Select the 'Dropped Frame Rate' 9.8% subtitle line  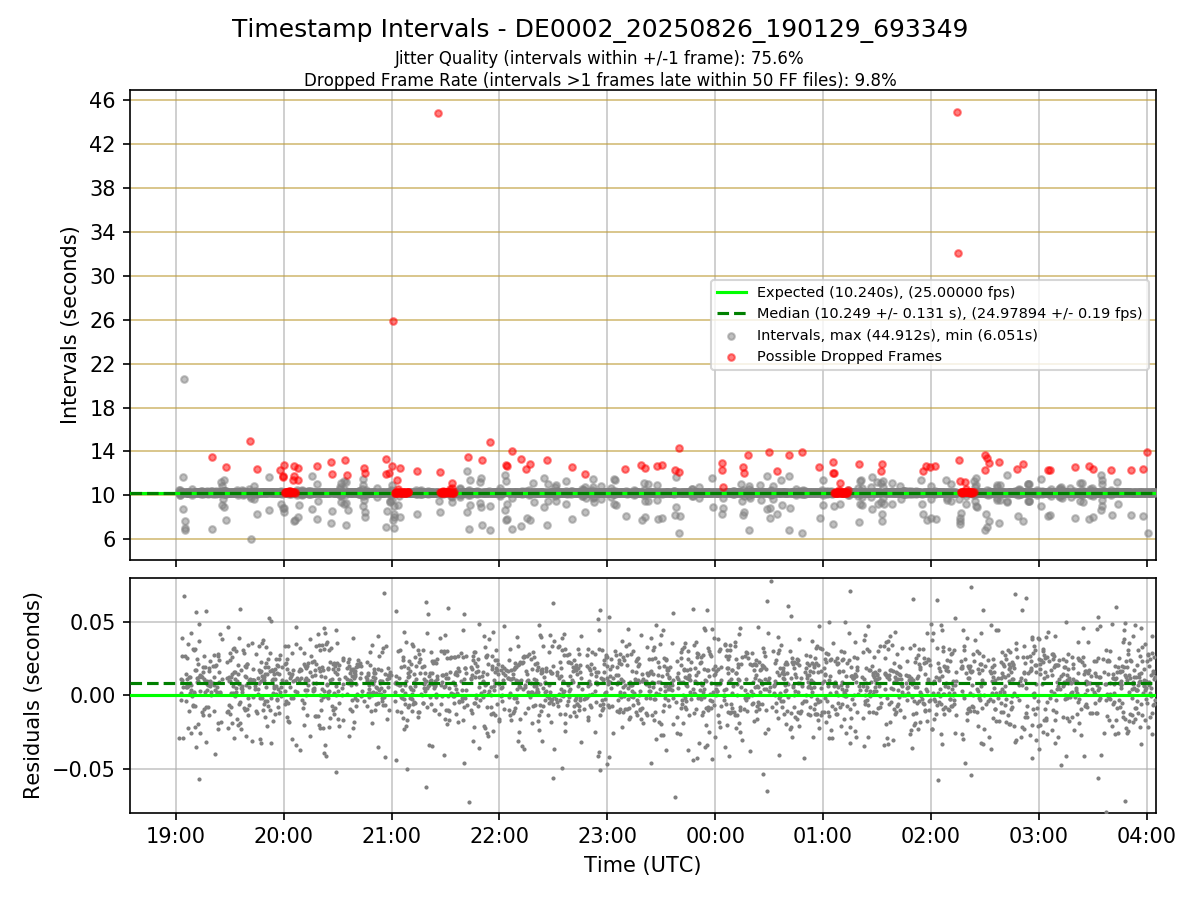point(600,80)
